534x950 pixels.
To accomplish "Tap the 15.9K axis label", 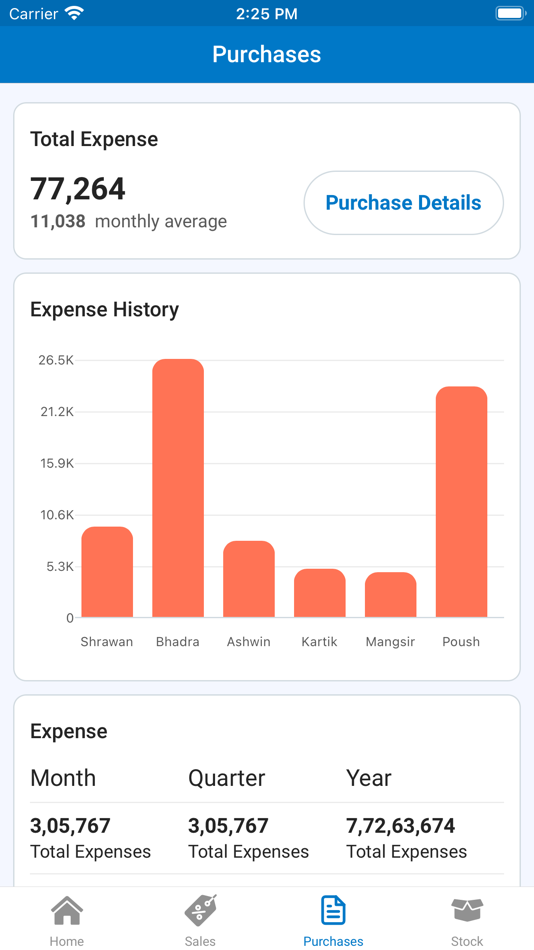I will click(56, 463).
